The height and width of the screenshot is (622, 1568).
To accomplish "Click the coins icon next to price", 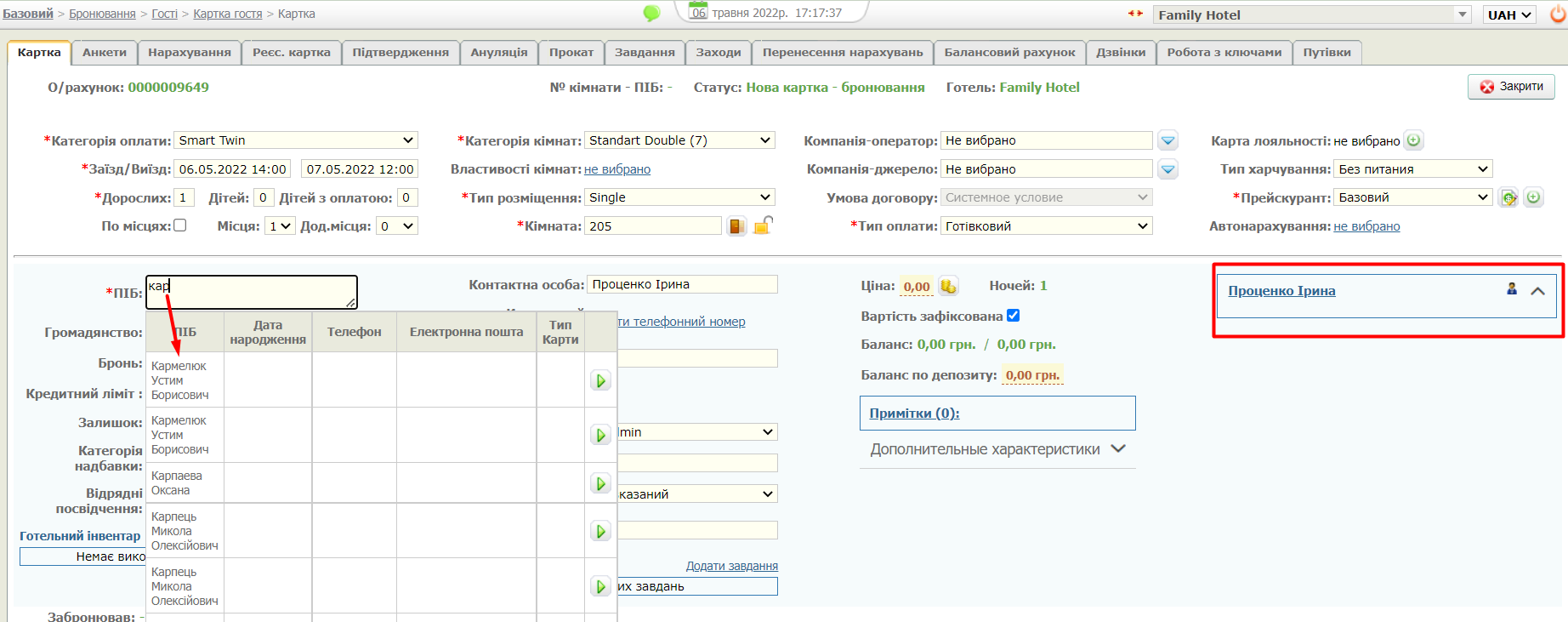I will tap(948, 287).
